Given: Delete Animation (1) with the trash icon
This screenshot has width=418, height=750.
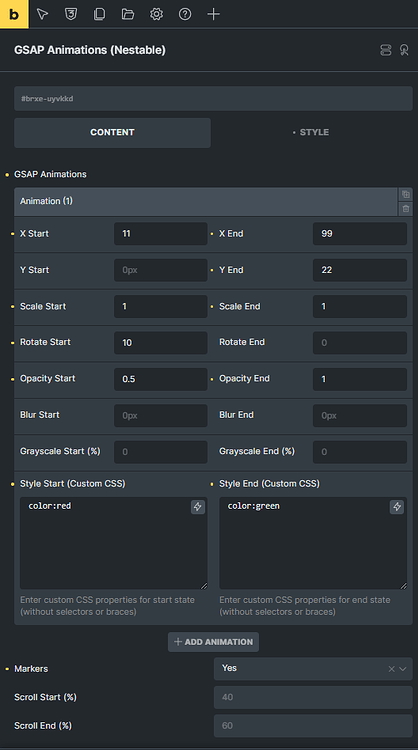Looking at the screenshot, I should click(406, 209).
